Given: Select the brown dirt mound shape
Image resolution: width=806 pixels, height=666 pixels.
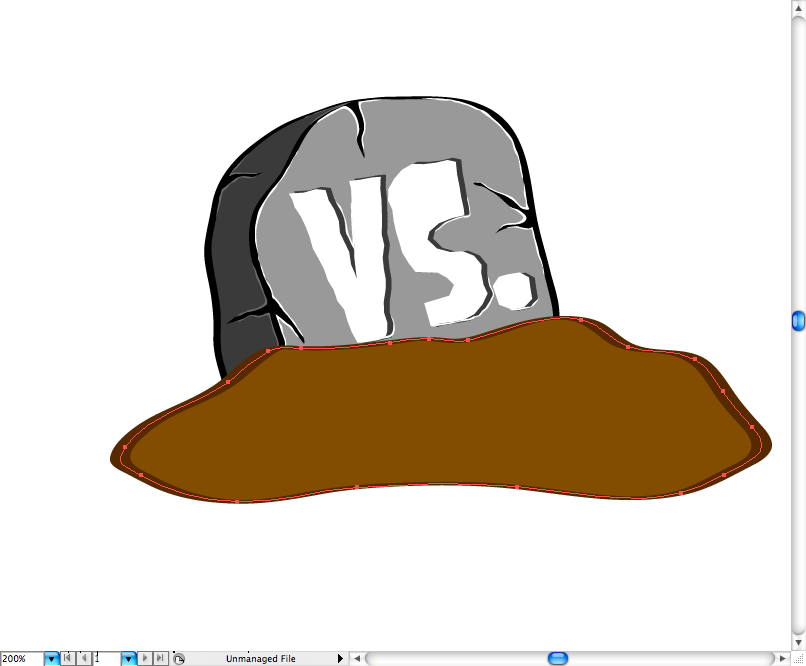Looking at the screenshot, I should [x=440, y=420].
